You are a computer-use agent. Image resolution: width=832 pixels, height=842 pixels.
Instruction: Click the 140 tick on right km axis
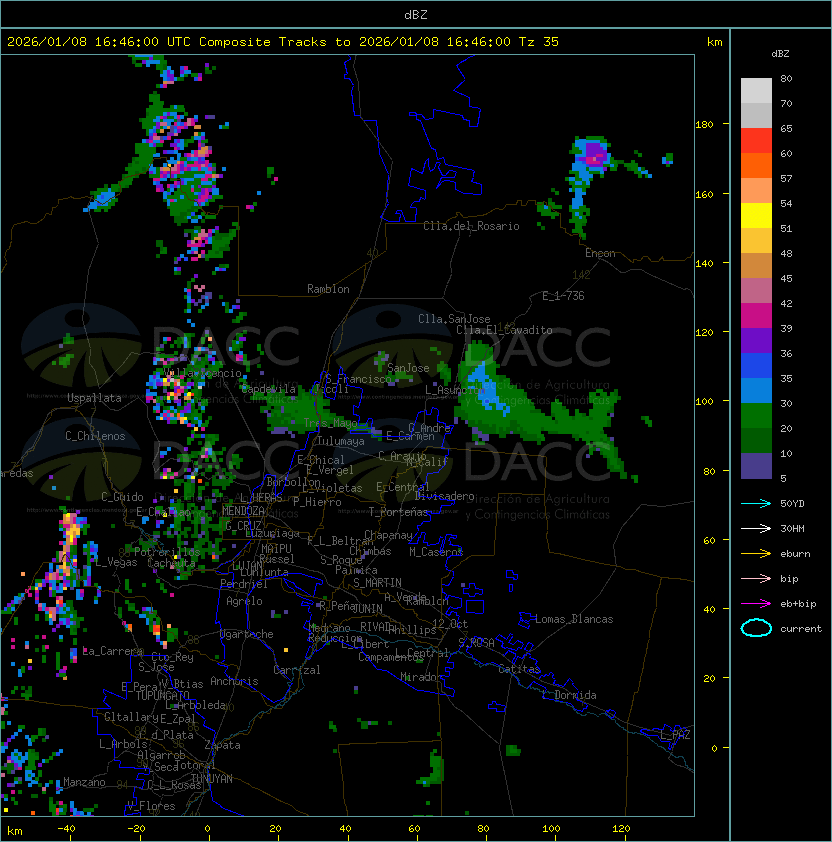point(704,263)
